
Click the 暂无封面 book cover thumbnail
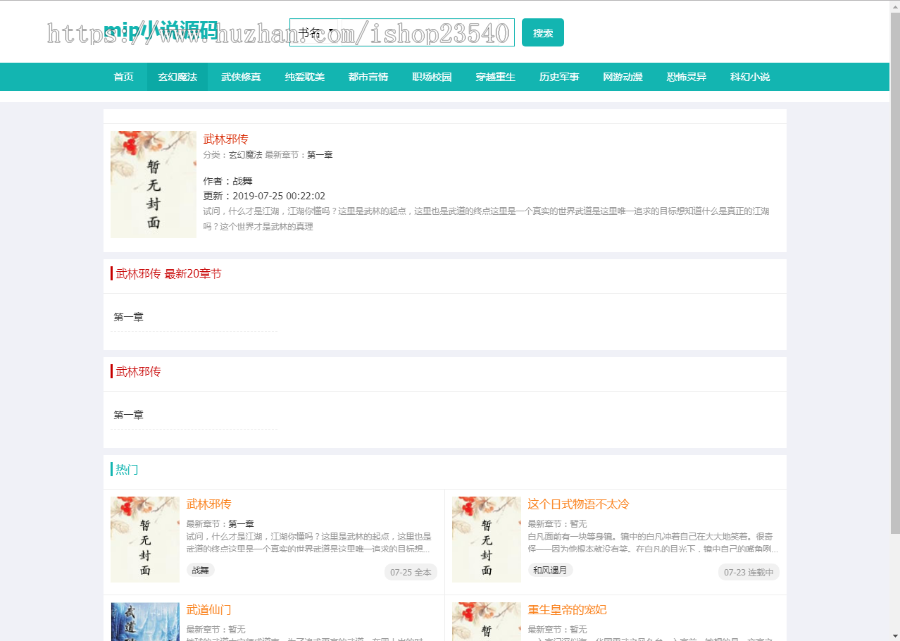tap(152, 184)
